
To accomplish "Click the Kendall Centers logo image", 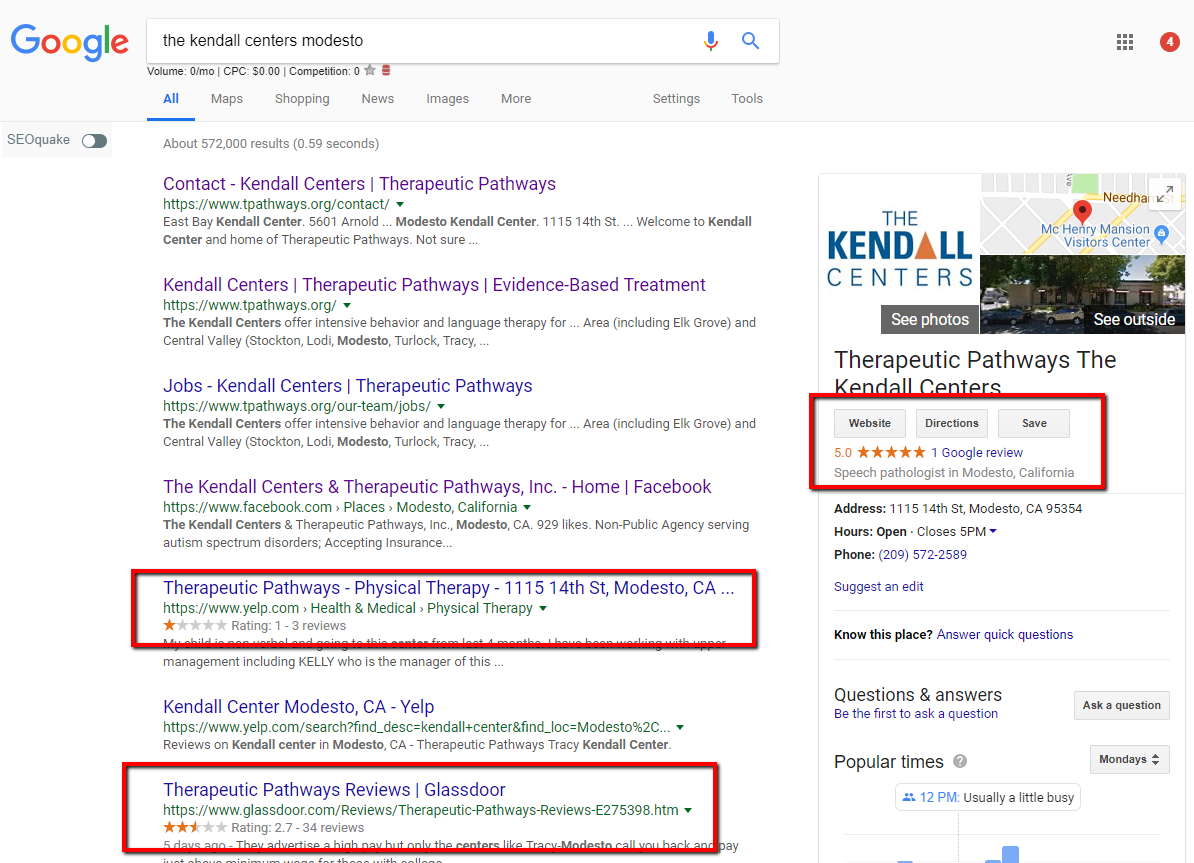I will 899,249.
